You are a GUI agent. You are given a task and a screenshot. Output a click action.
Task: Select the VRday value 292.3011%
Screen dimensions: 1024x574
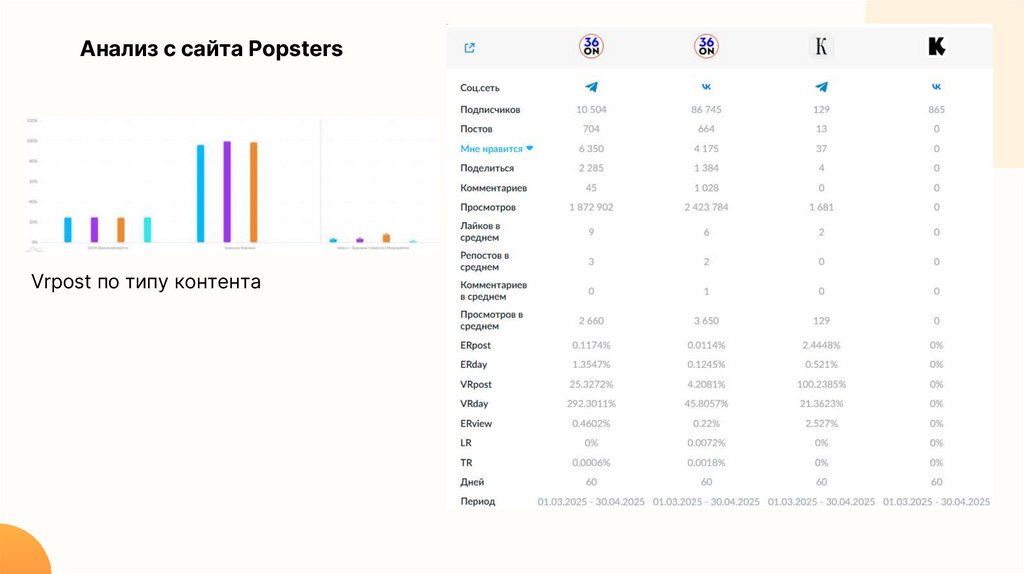pos(591,404)
